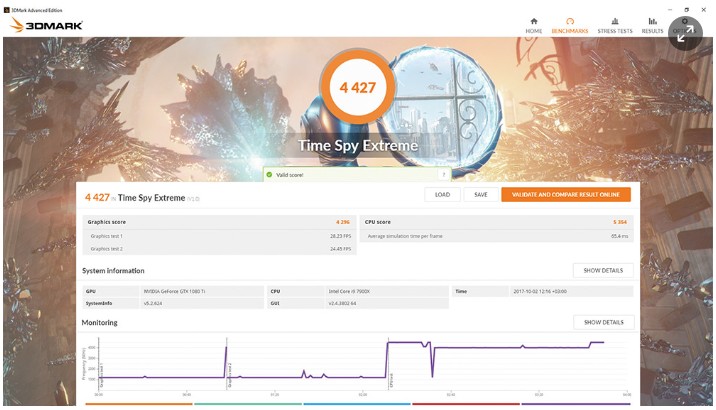716x410 pixels.
Task: Minimize the 3DMark window
Action: 670,9
